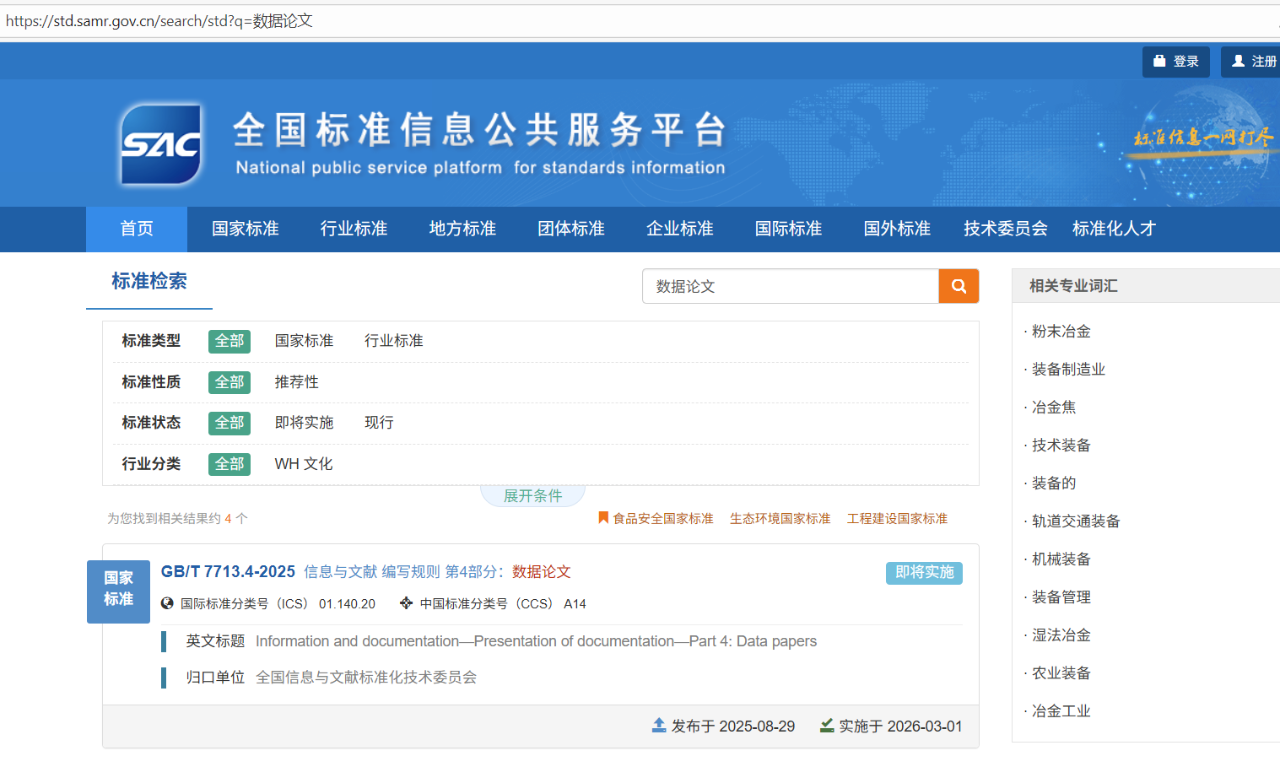Viewport: 1280px width, 758px height.
Task: Open the 行业标准 navigation tab
Action: click(354, 229)
